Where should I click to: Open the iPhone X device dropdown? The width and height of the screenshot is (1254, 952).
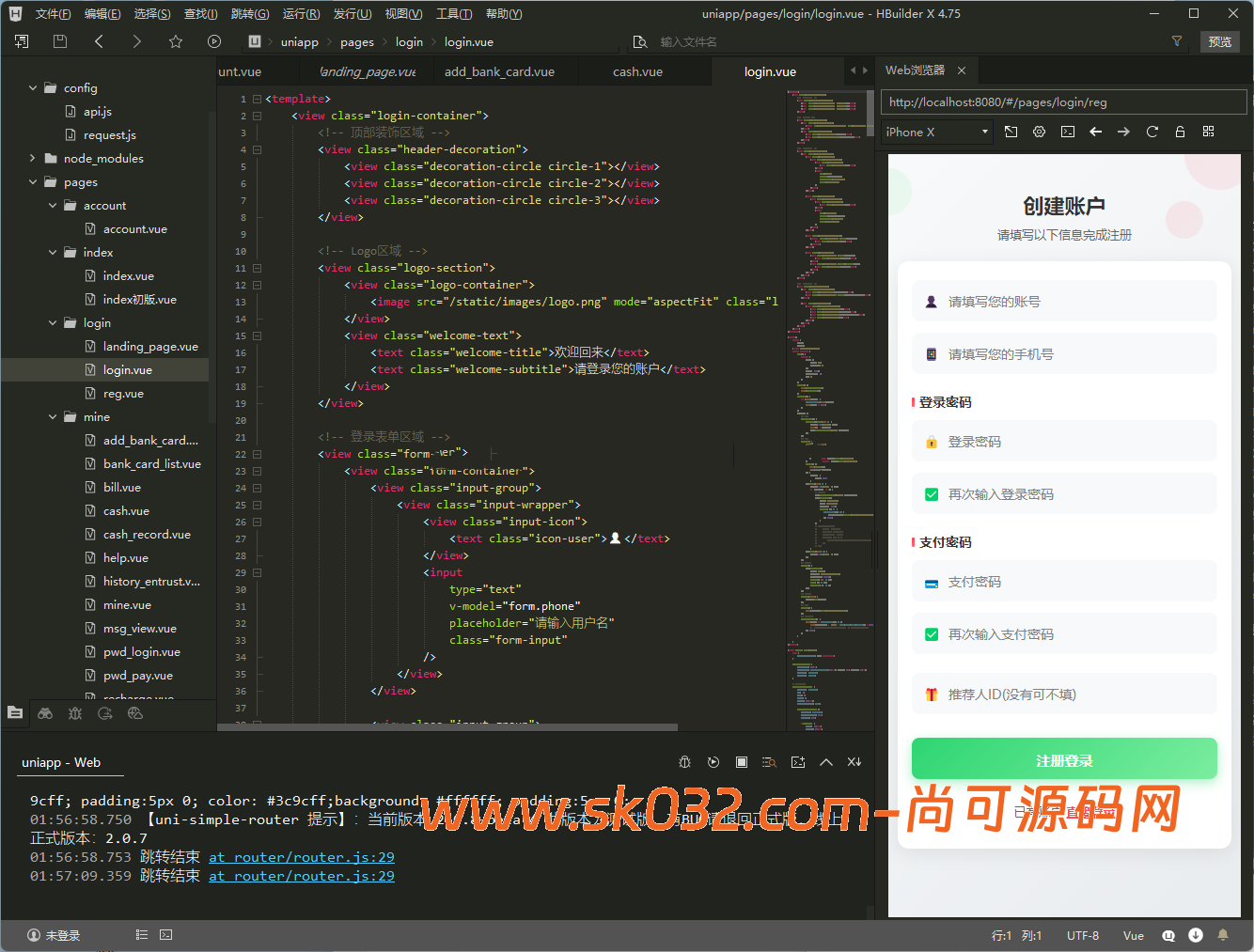937,132
